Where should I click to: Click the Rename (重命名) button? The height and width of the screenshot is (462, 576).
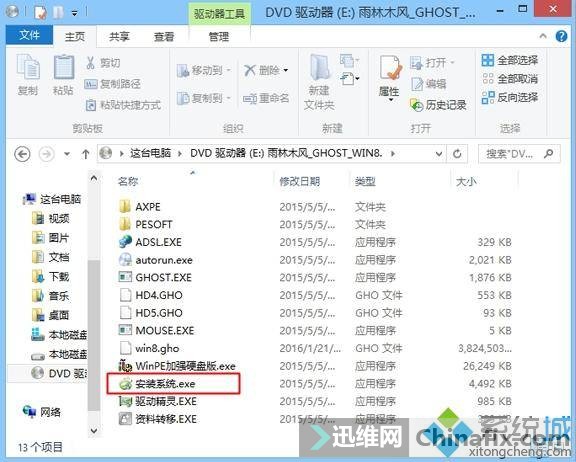pyautogui.click(x=266, y=98)
